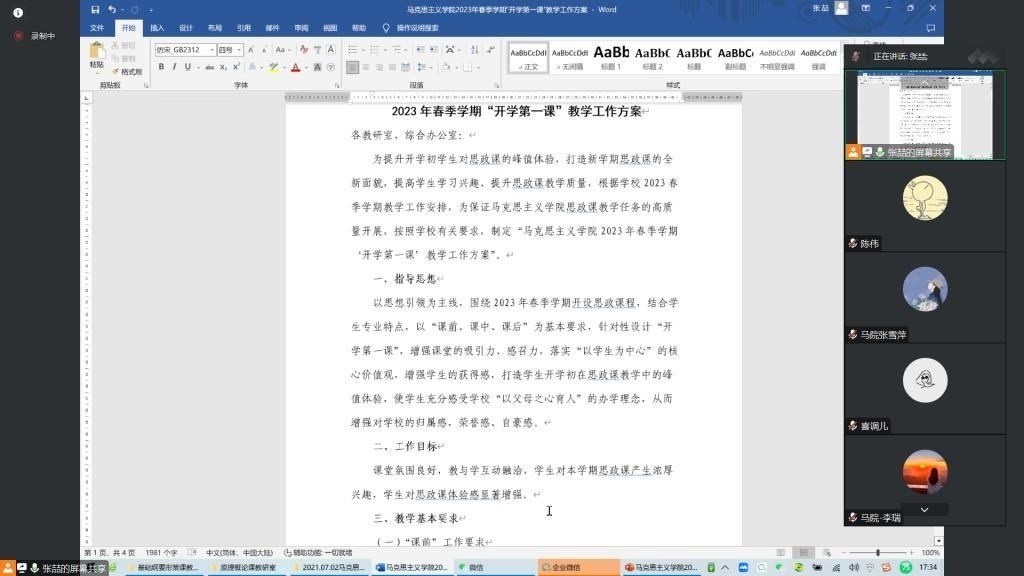Apply the 标题 2 heading style

click(x=652, y=58)
